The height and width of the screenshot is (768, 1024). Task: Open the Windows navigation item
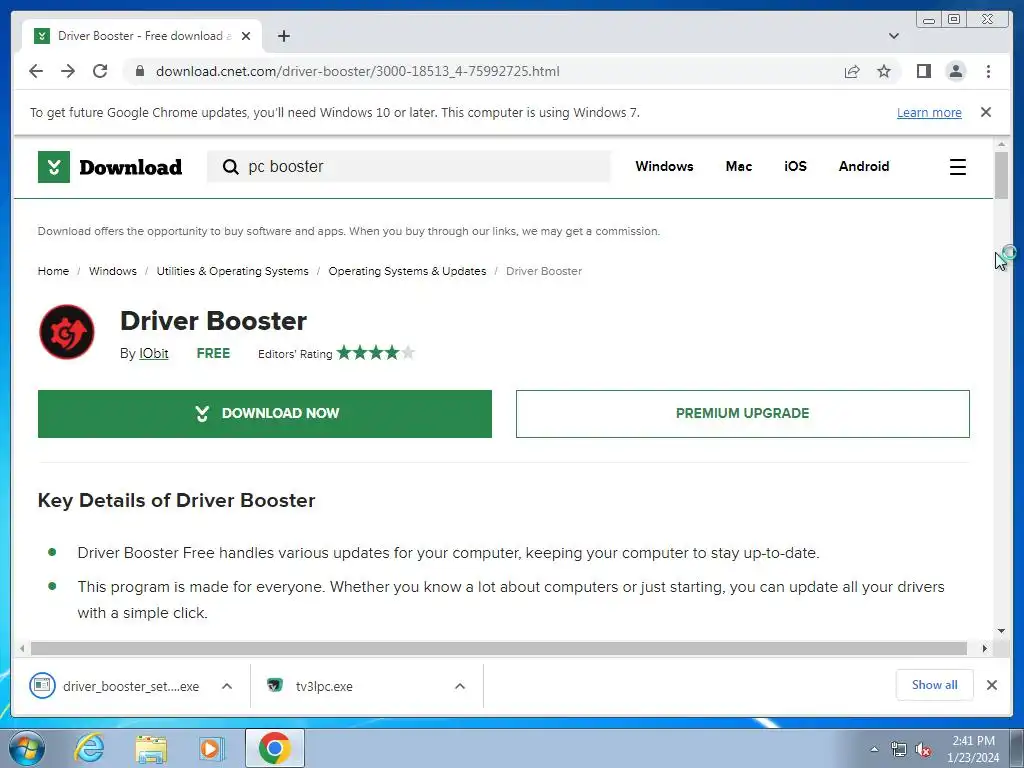(x=664, y=167)
